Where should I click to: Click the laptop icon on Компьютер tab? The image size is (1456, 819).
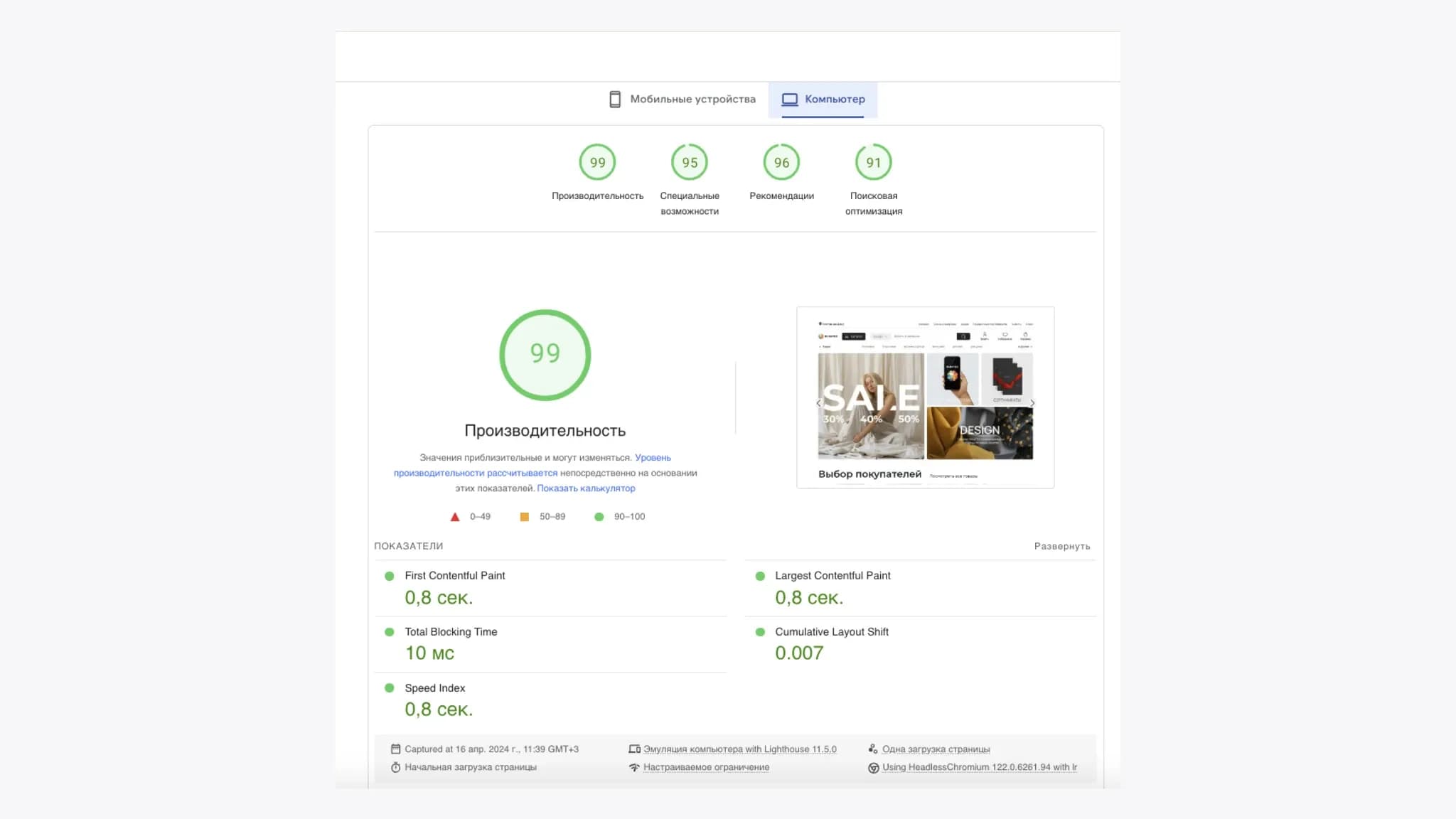point(789,100)
